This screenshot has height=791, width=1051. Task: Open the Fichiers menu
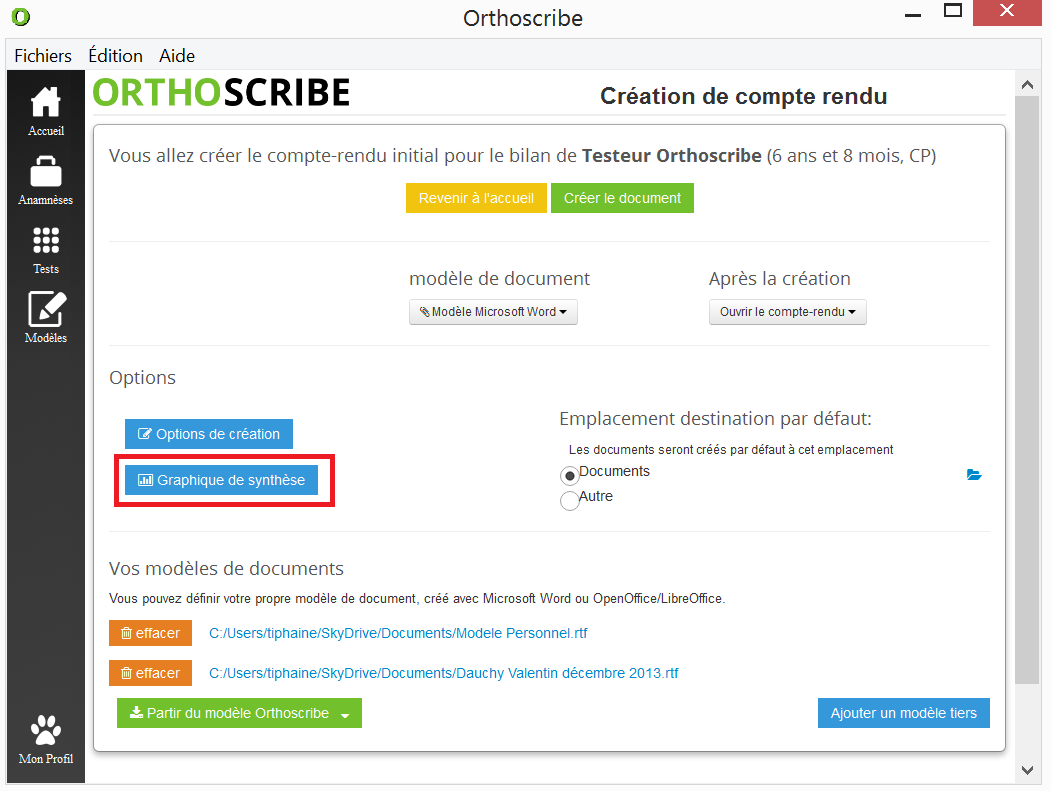click(43, 56)
